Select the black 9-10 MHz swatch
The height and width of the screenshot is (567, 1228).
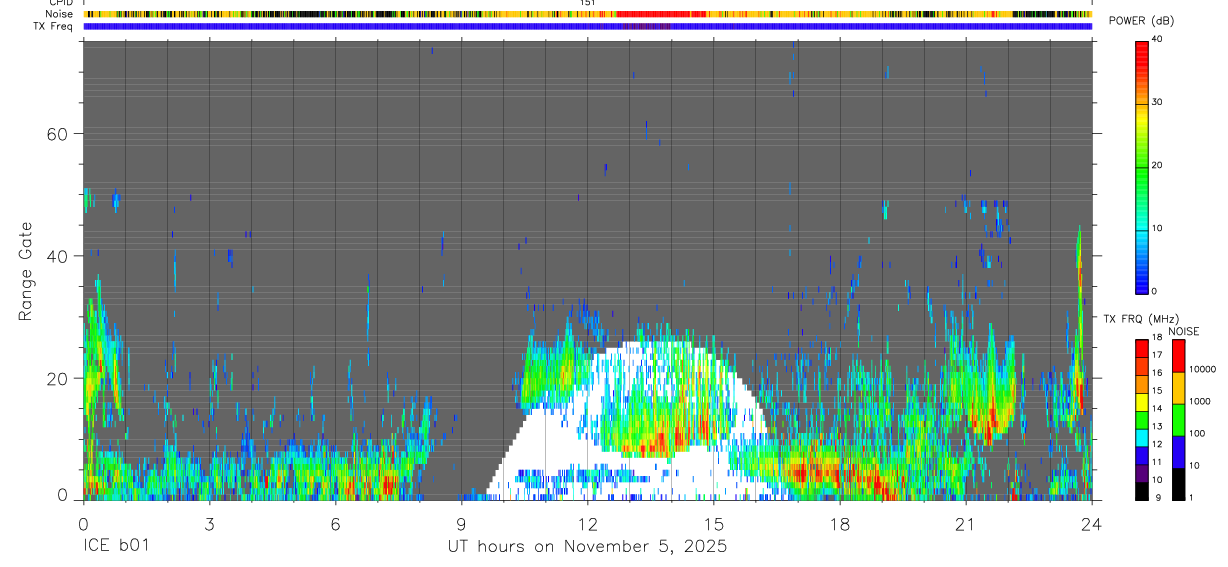click(x=1141, y=490)
